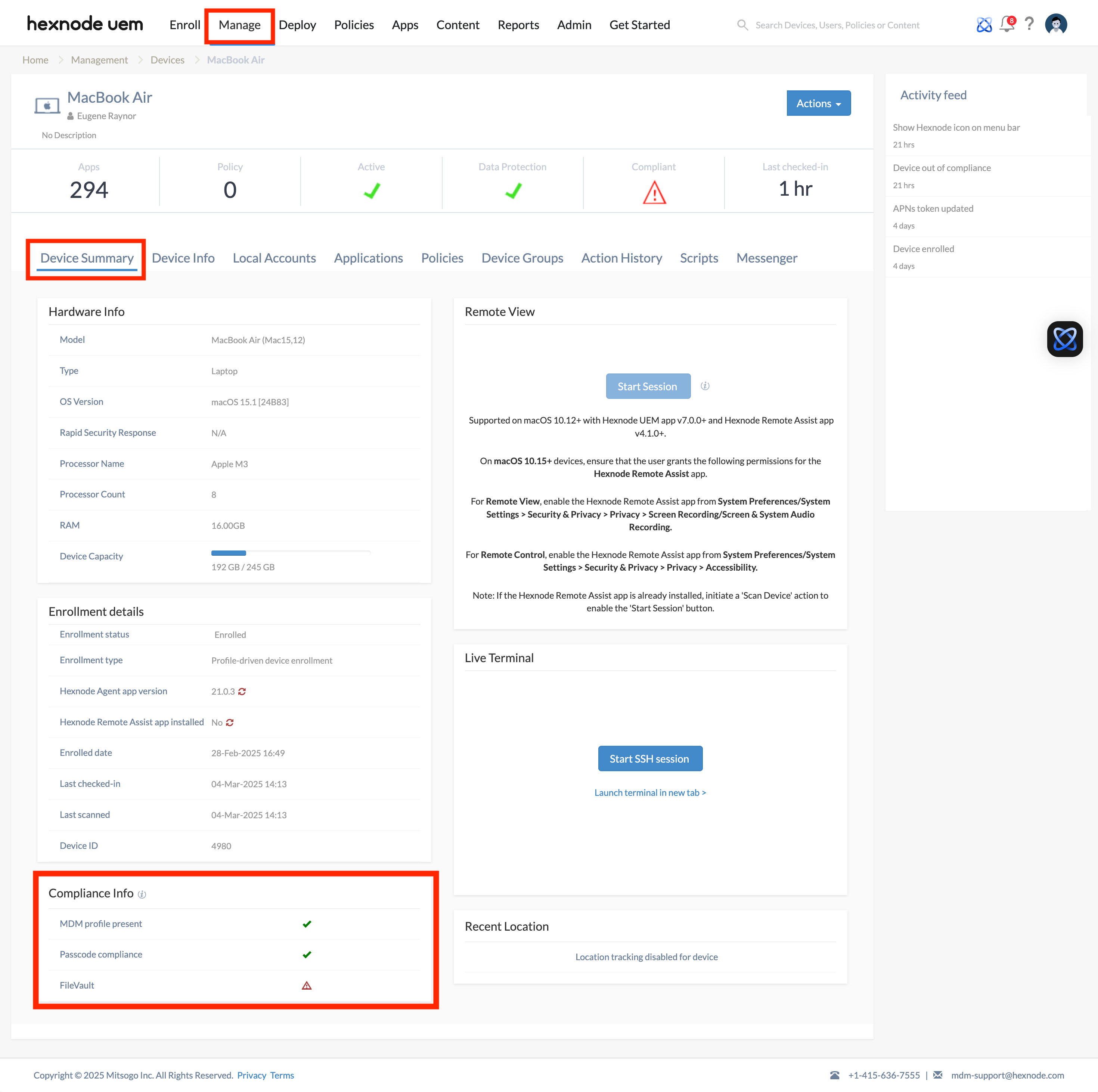Switch to the Device Summary tab
This screenshot has height=1092, width=1098.
[x=87, y=258]
